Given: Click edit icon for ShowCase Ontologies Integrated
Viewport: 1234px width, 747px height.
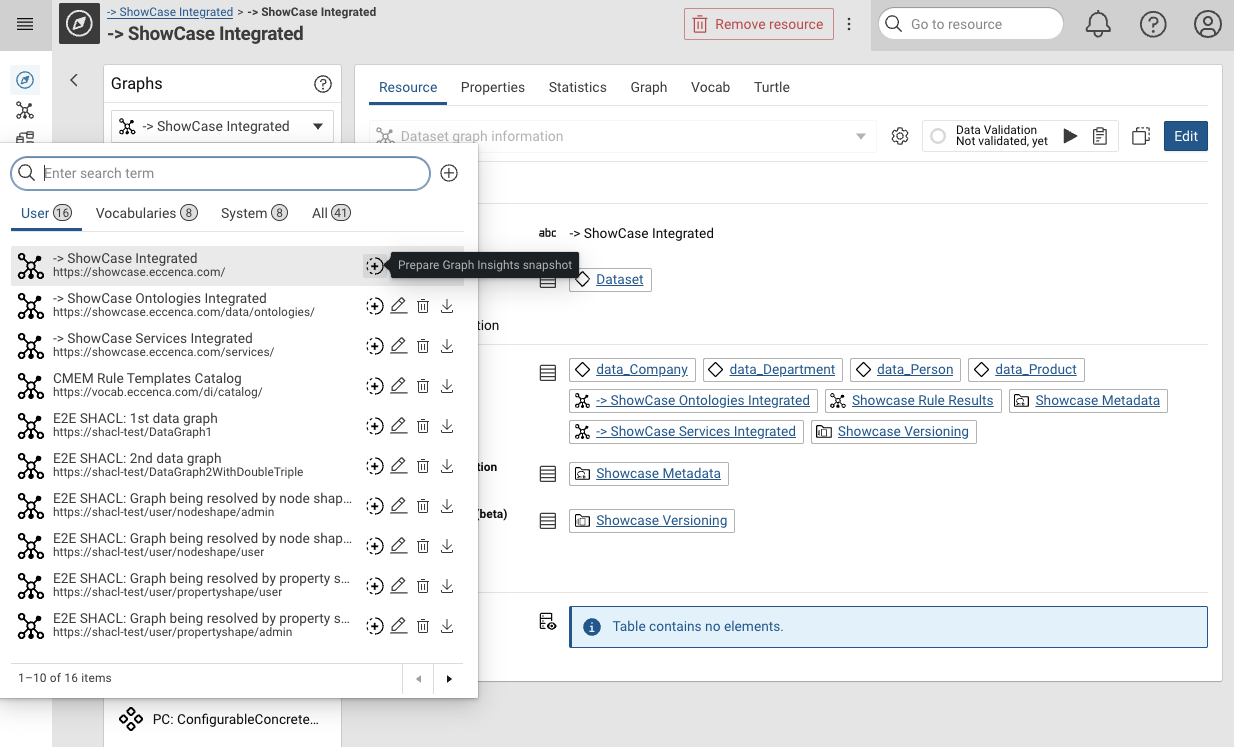Looking at the screenshot, I should click(x=398, y=306).
